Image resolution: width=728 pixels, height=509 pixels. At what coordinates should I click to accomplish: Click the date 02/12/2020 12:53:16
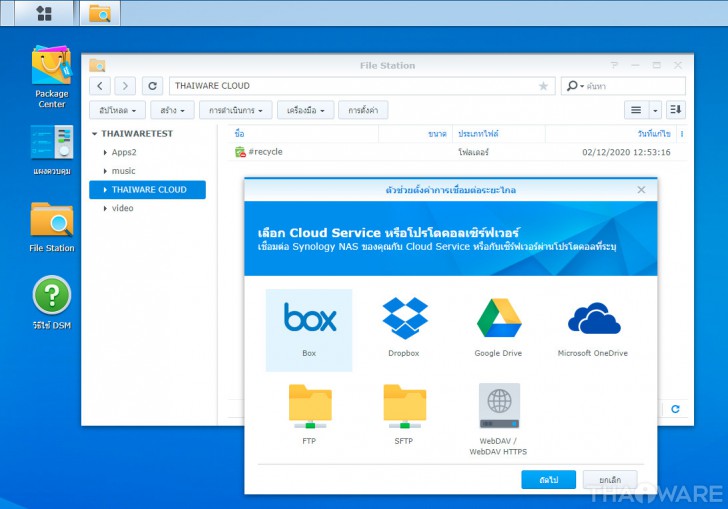tap(626, 152)
